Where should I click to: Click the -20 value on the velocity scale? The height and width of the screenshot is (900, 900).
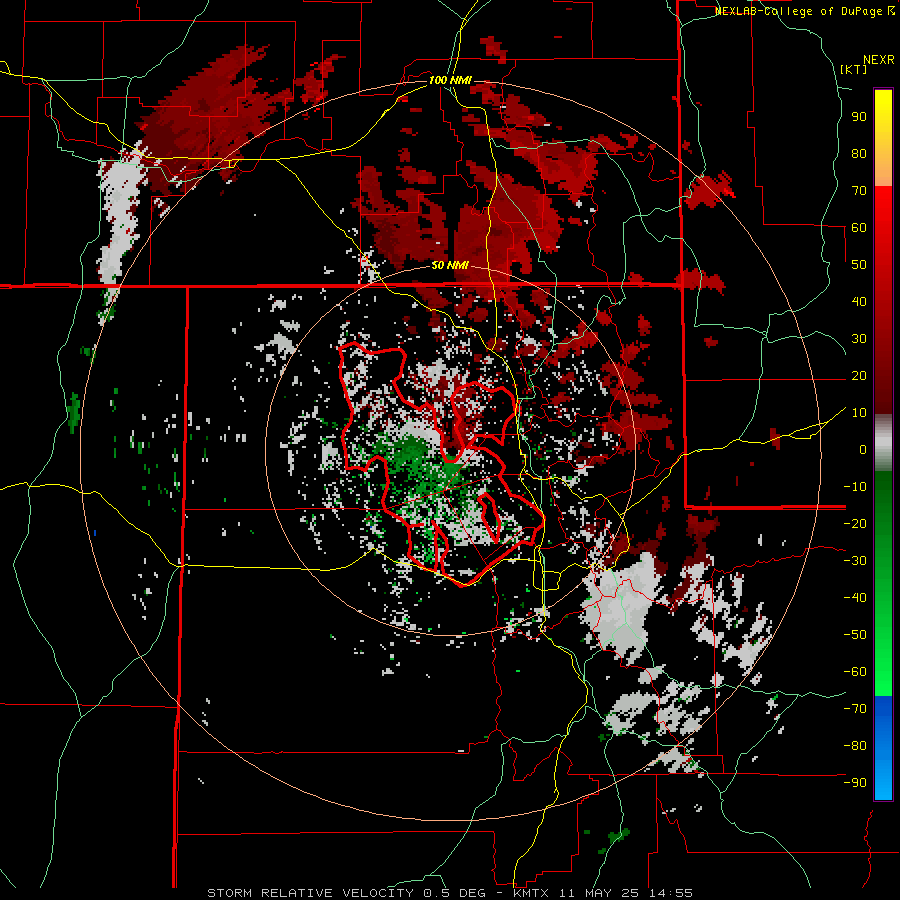(x=855, y=523)
